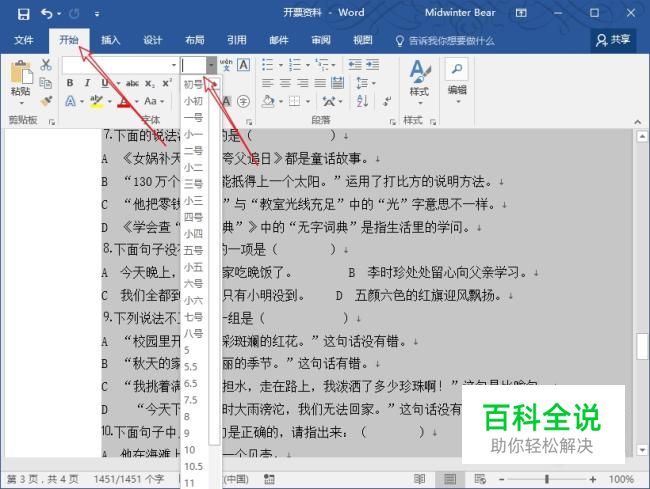
Task: Apply character border (boxed A)
Action: [243, 65]
